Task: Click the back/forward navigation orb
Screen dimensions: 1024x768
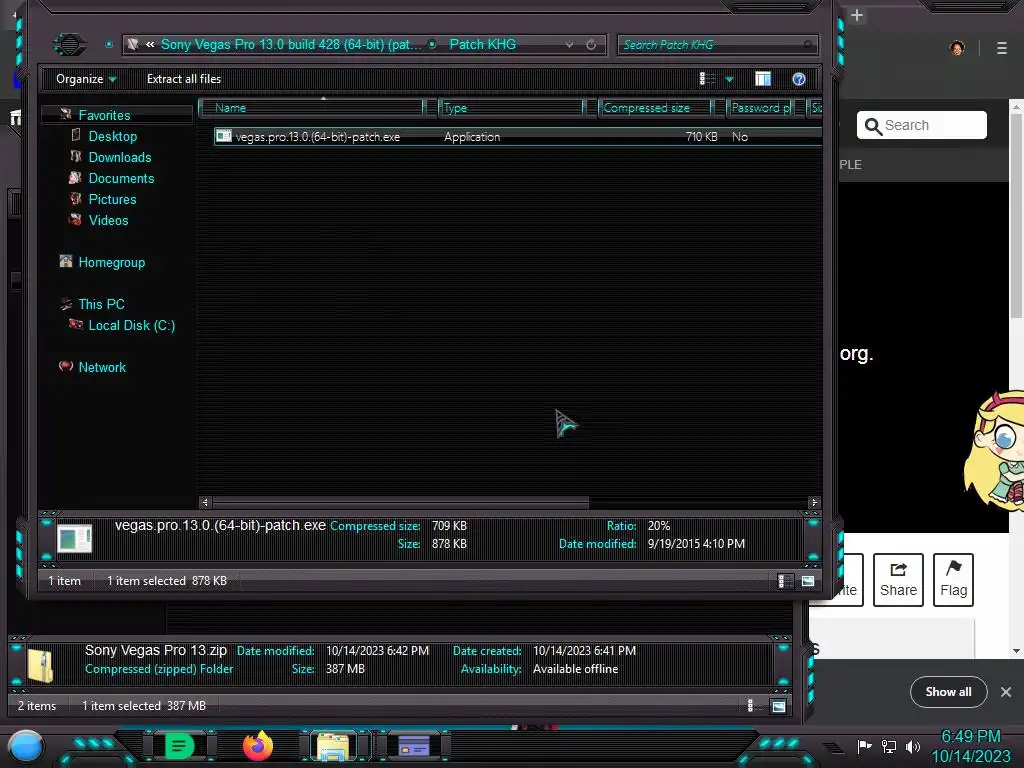Action: pos(69,44)
